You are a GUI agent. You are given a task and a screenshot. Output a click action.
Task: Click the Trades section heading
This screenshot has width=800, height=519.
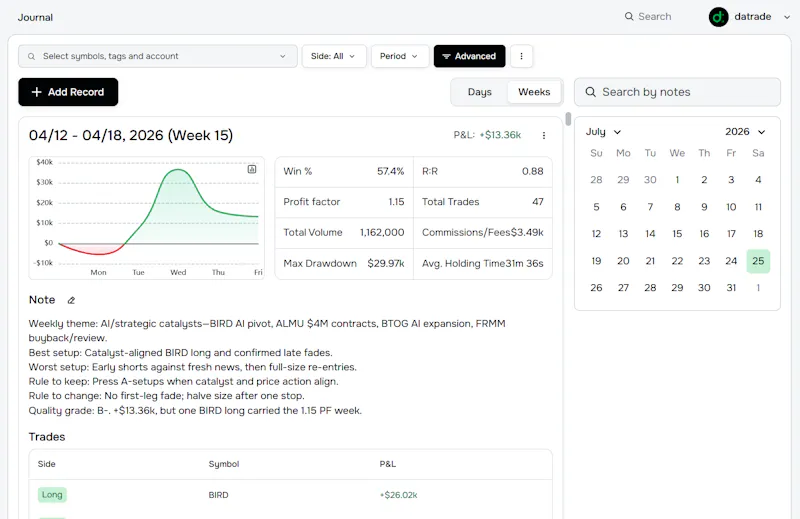click(47, 437)
